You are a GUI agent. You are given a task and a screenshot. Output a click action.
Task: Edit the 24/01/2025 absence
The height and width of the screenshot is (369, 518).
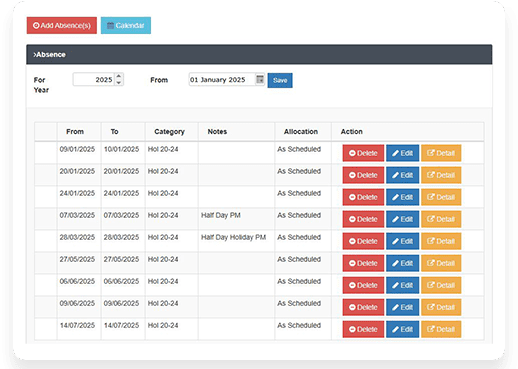[x=402, y=197]
